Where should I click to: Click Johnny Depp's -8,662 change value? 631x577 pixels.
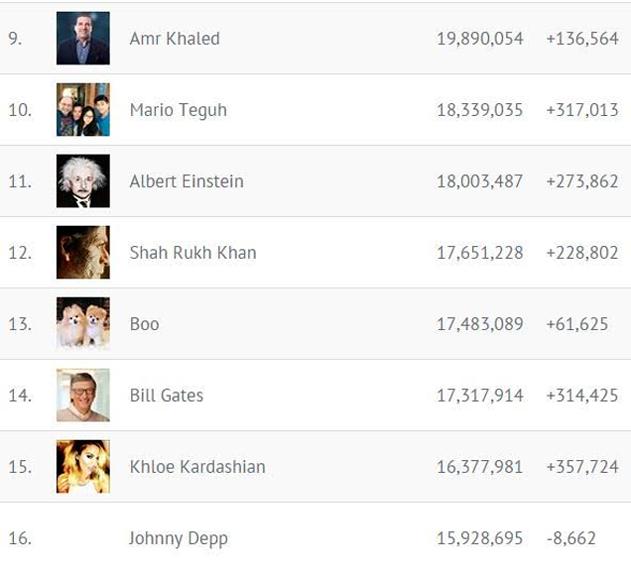571,538
